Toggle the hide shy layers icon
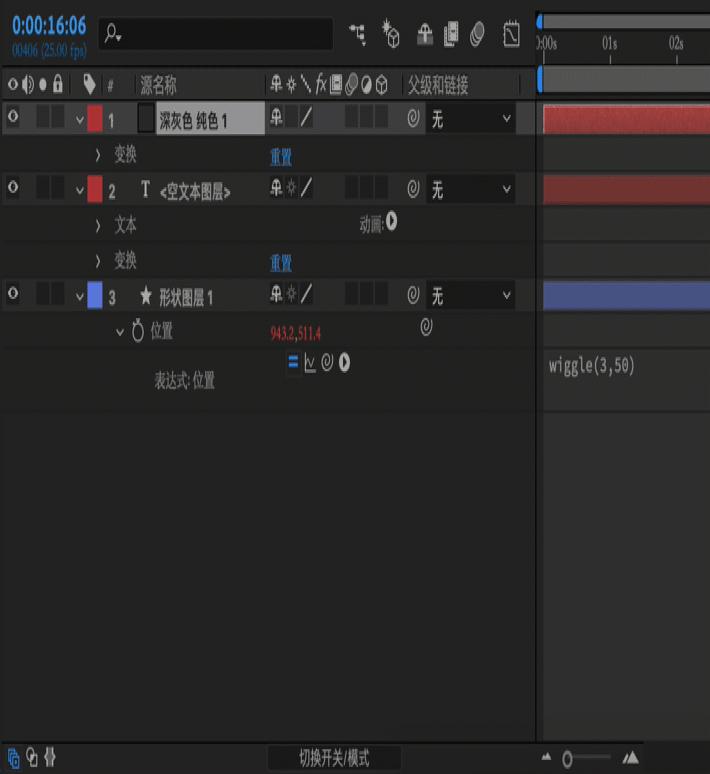 click(x=425, y=34)
